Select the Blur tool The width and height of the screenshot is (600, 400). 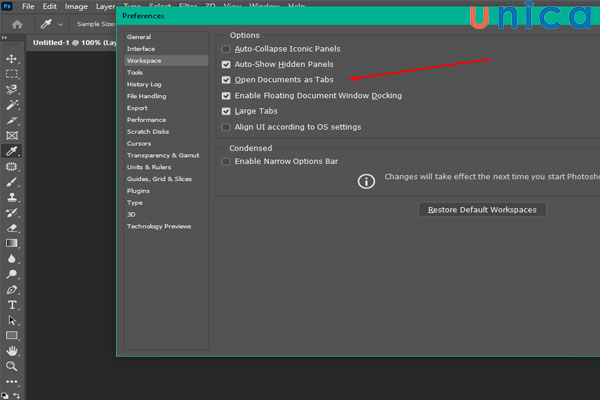pyautogui.click(x=11, y=259)
